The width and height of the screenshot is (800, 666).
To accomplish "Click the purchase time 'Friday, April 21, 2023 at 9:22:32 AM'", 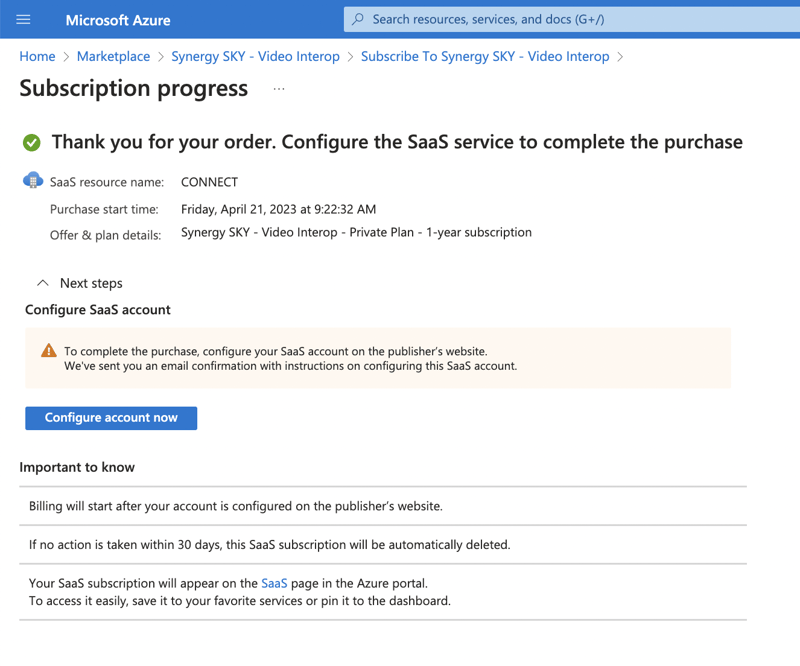I will (x=279, y=209).
